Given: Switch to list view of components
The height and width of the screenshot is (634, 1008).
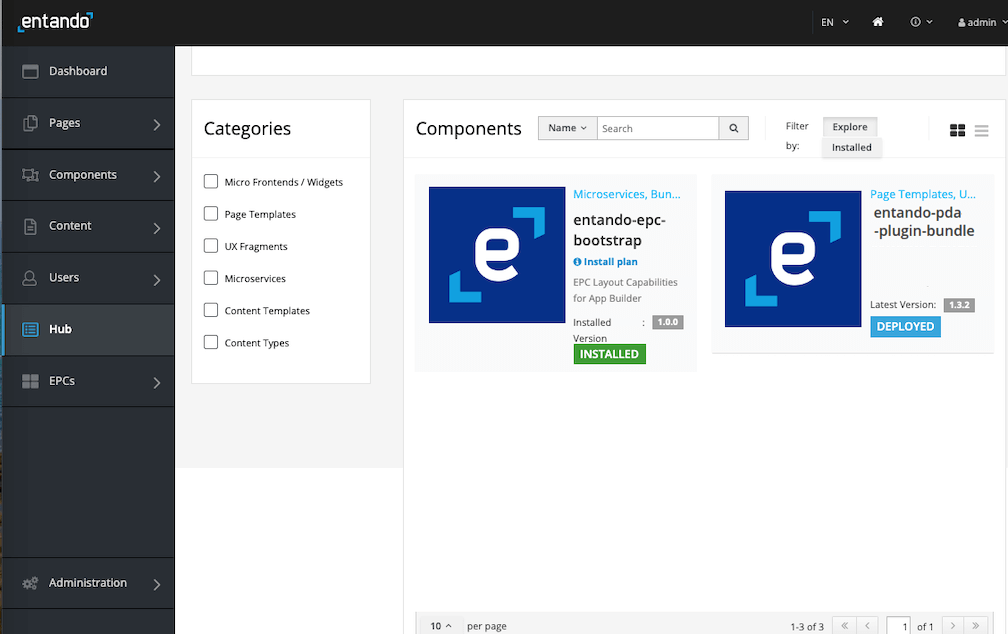Looking at the screenshot, I should click(x=981, y=130).
